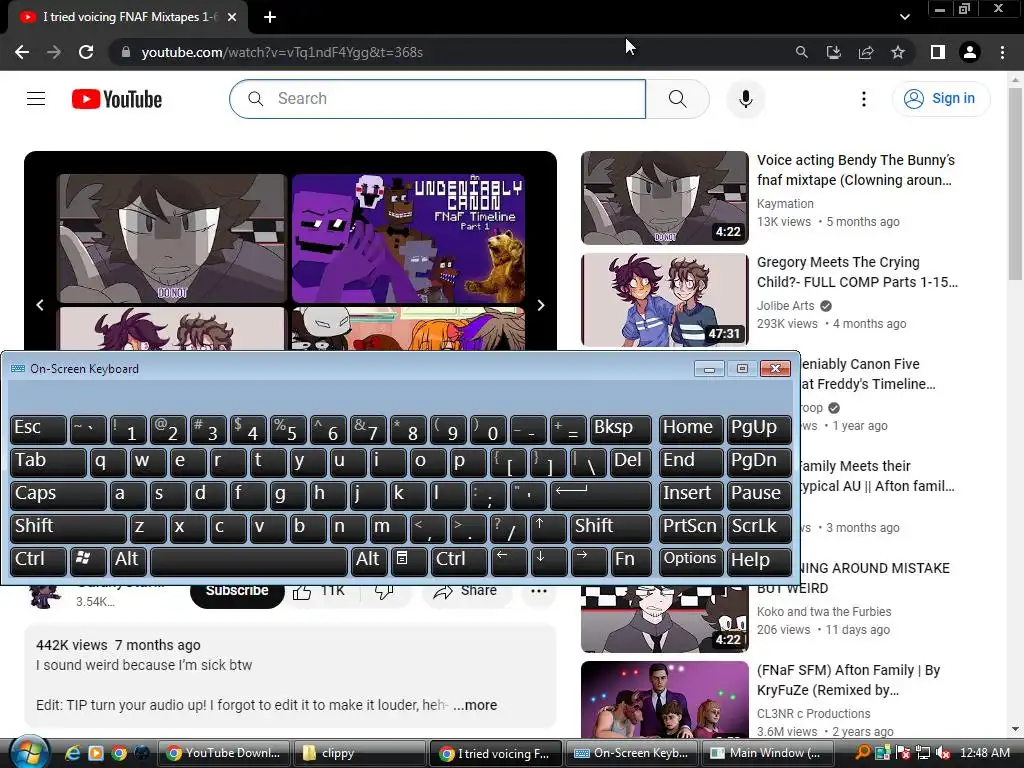Close the FNAF Mixtapes browser tab
1024x768 pixels.
point(232,17)
